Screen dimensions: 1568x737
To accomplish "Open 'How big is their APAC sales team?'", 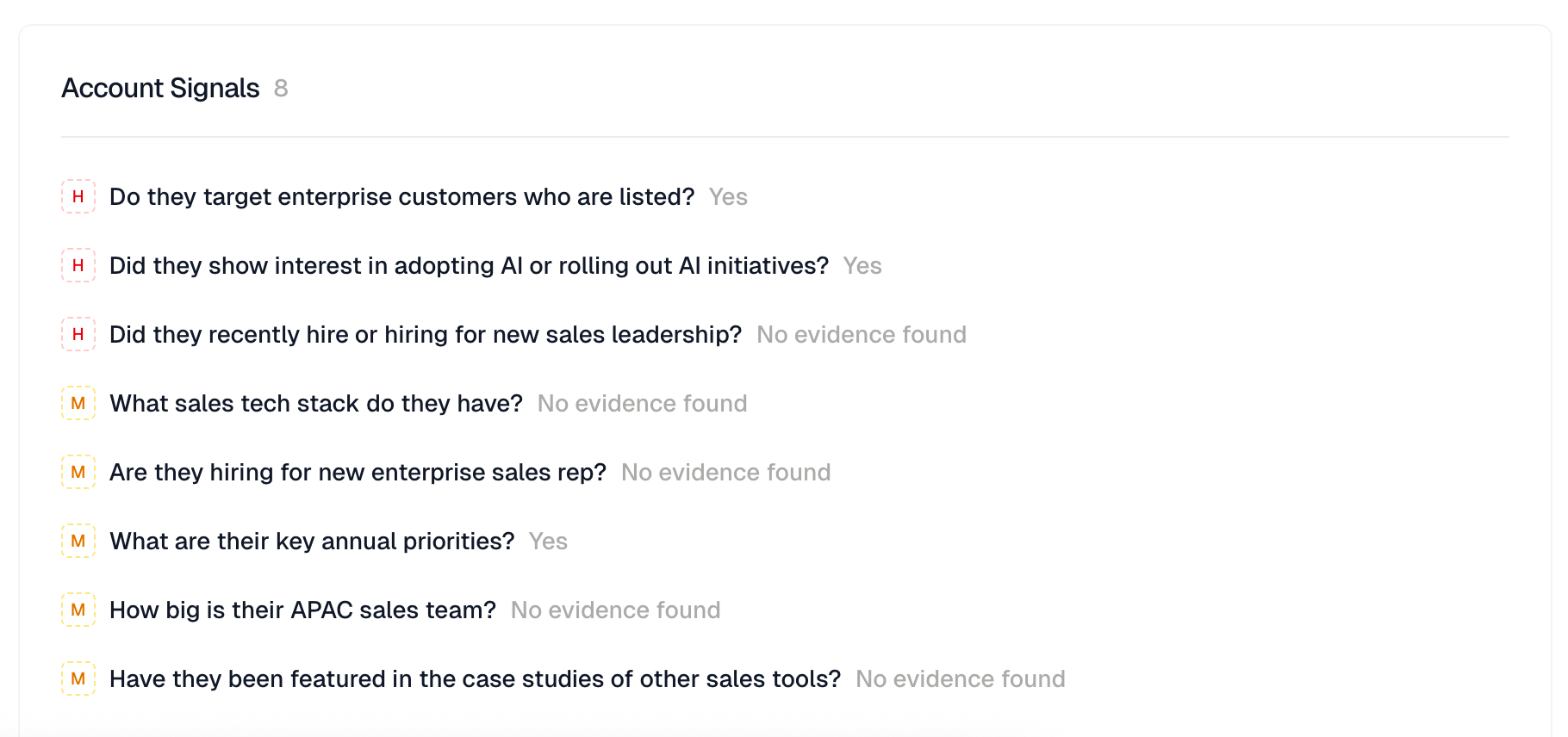I will coord(302,610).
